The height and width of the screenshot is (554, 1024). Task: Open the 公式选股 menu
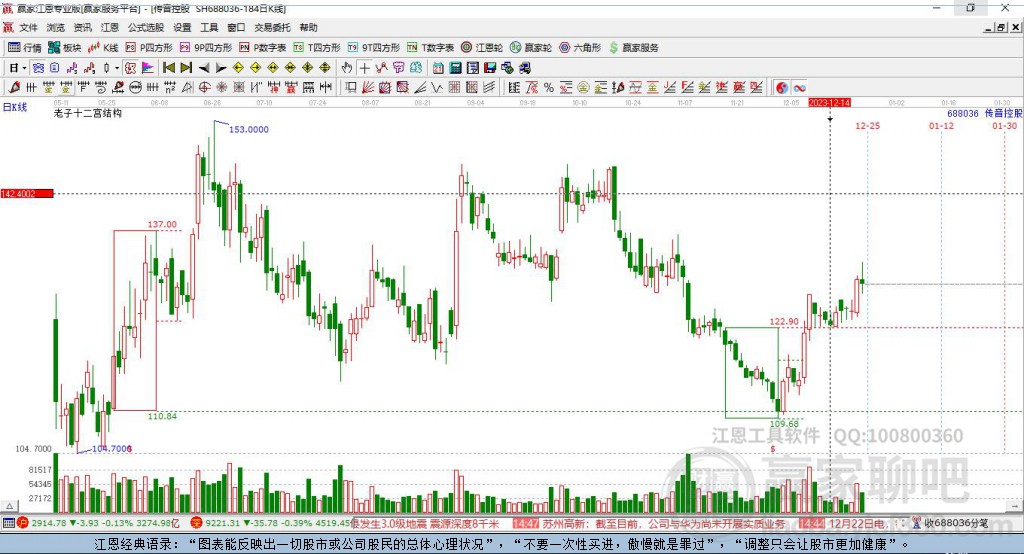(x=146, y=27)
